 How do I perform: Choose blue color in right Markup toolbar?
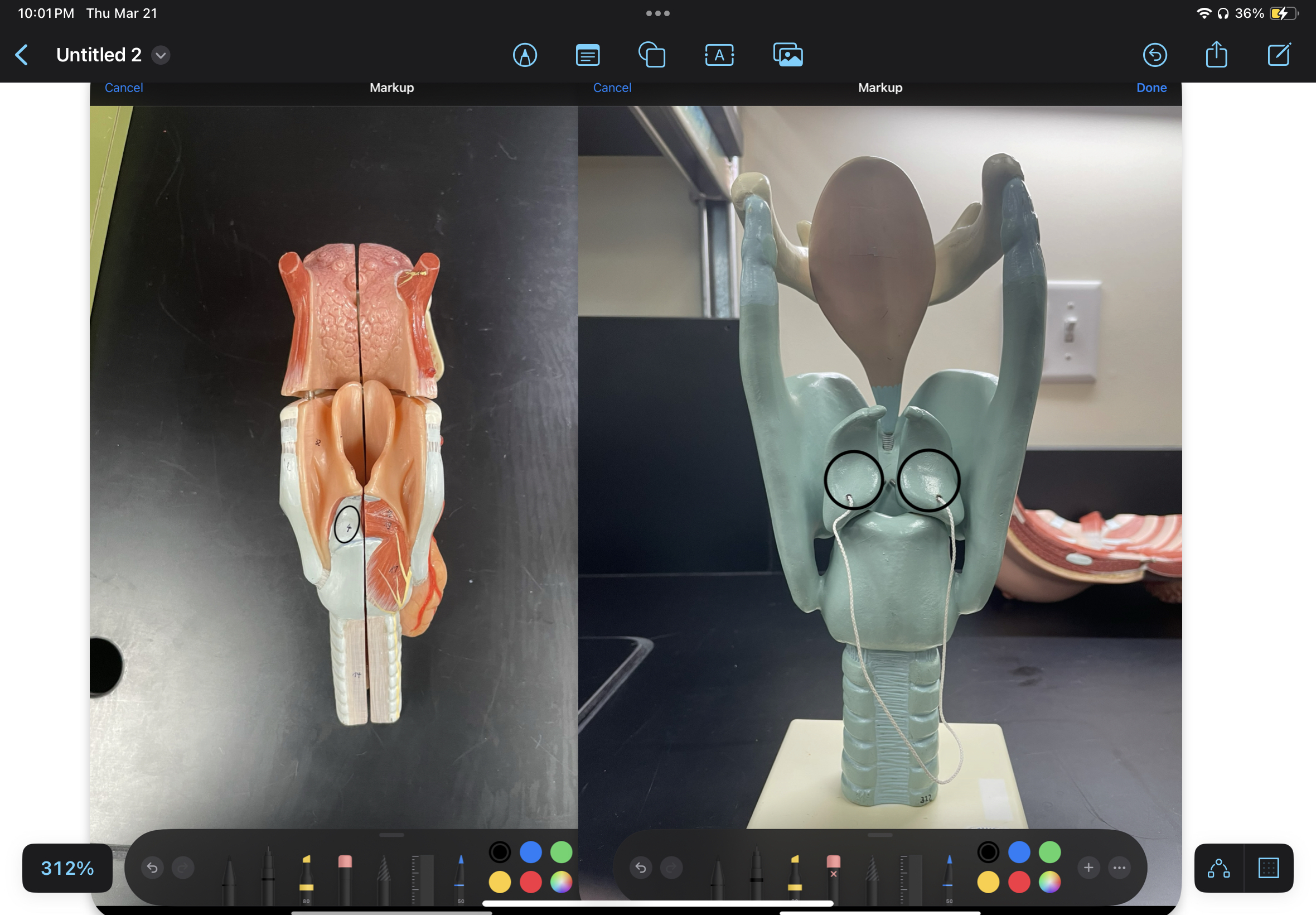pos(1019,852)
